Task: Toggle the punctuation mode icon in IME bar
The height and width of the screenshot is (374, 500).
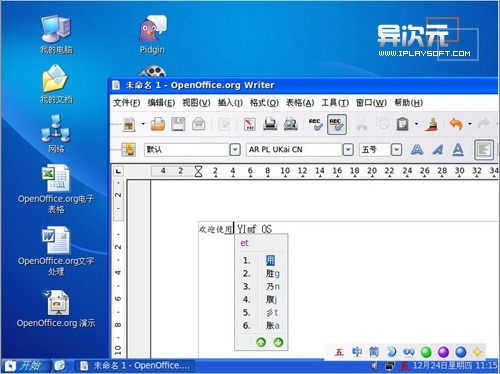Action: pos(409,352)
